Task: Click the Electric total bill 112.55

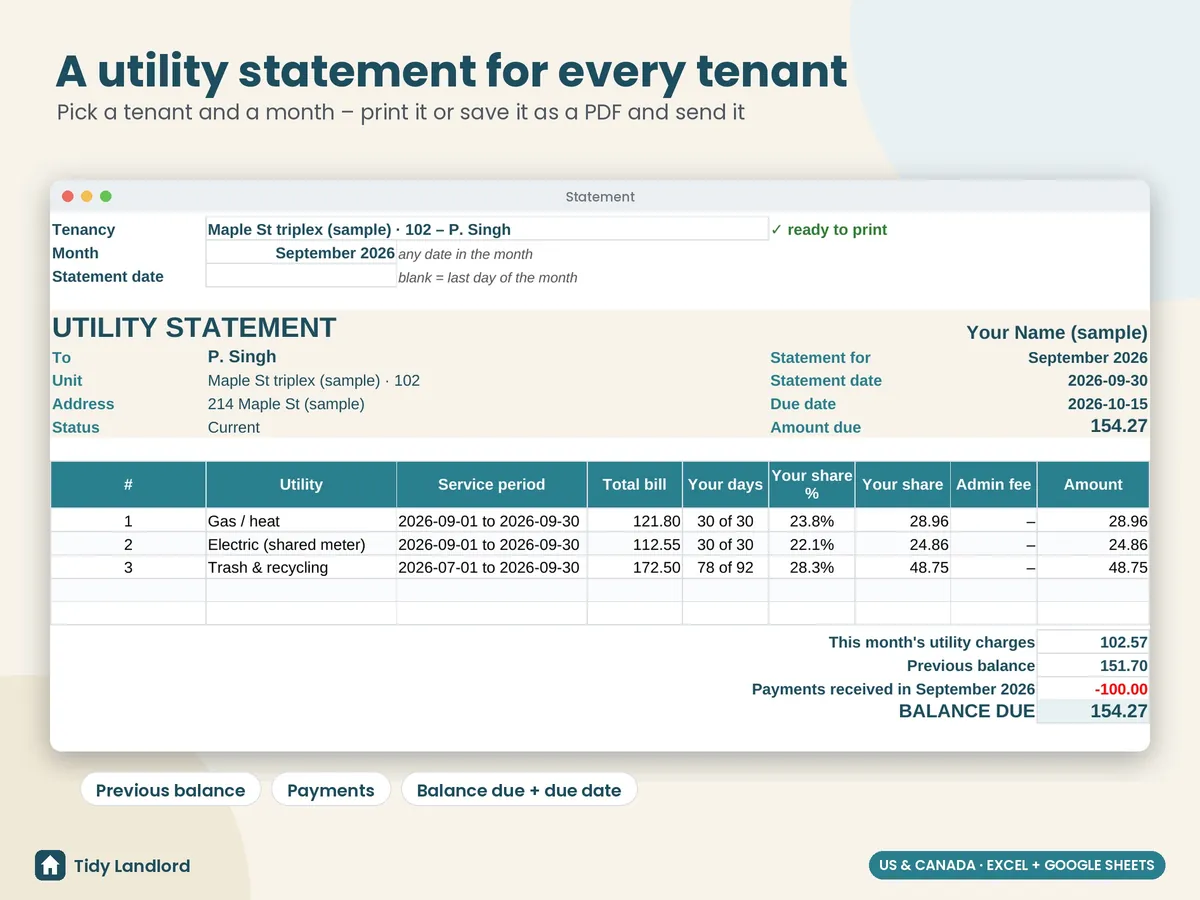Action: point(634,544)
